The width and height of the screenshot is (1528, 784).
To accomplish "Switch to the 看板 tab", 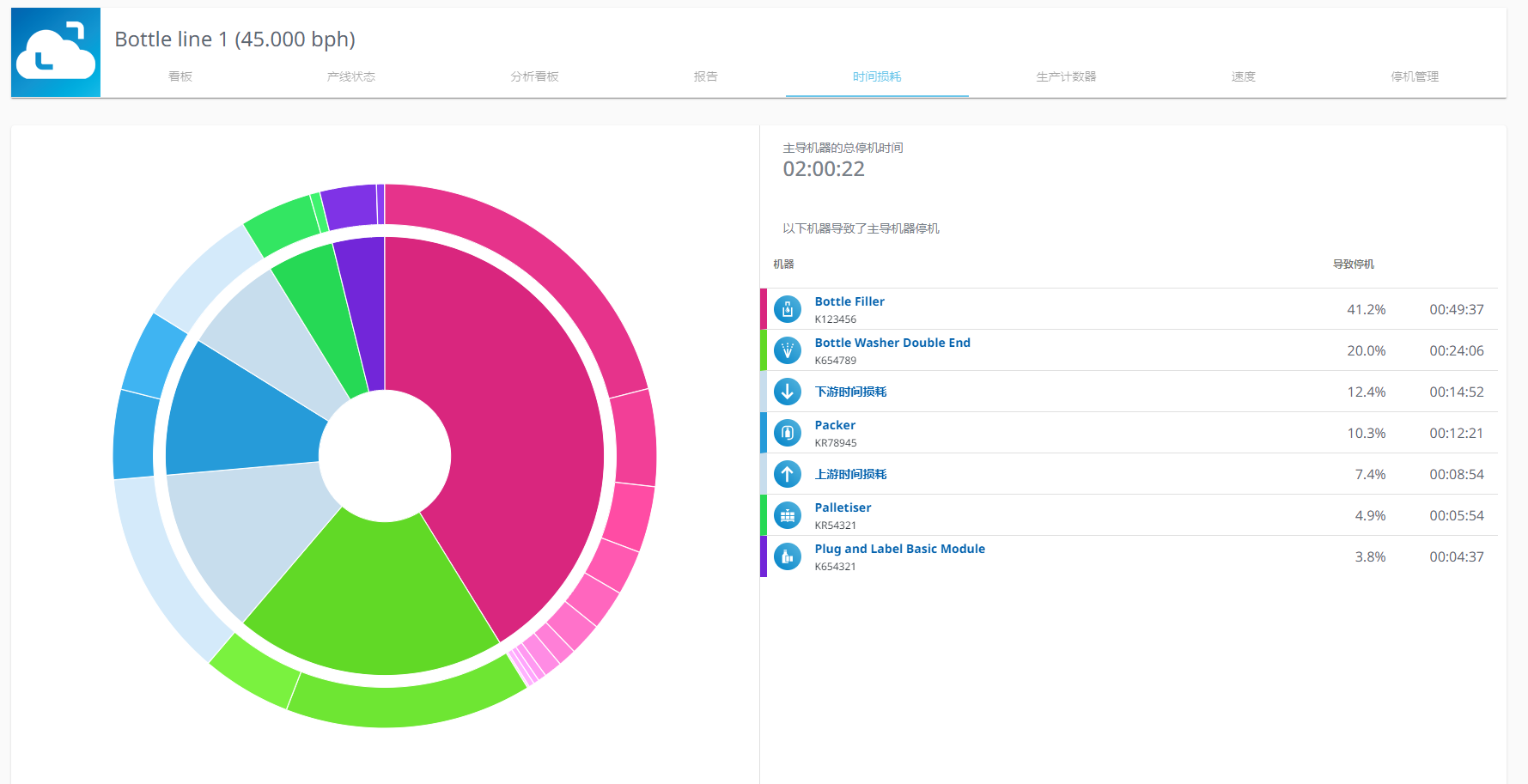I will [x=180, y=76].
